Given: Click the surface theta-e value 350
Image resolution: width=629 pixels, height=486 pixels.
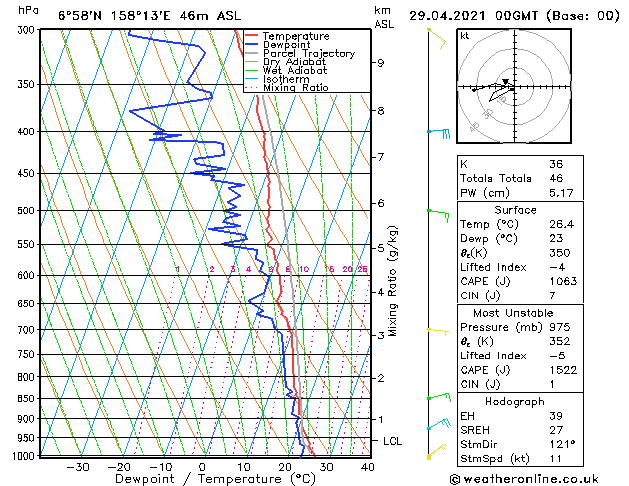Looking at the screenshot, I should tap(560, 253).
